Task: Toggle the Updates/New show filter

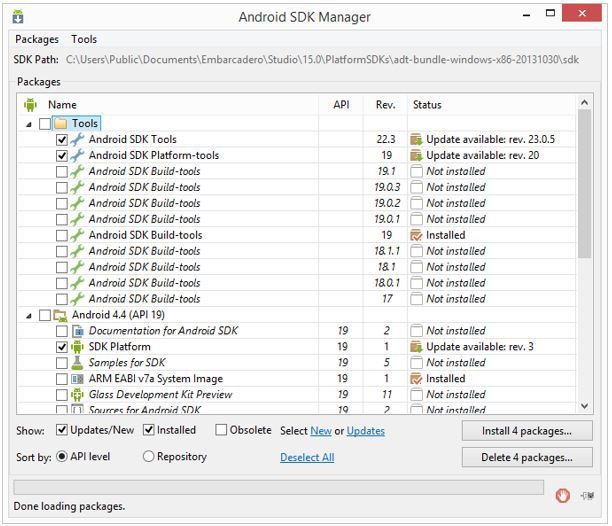Action: (62, 430)
